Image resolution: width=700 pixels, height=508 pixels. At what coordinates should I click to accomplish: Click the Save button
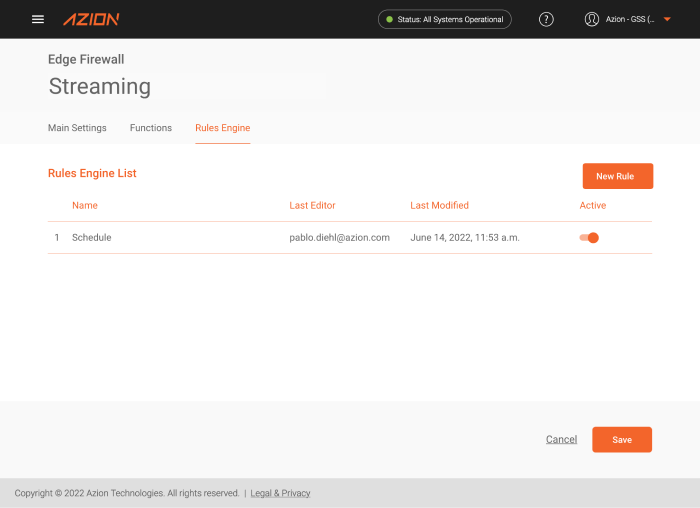[622, 440]
